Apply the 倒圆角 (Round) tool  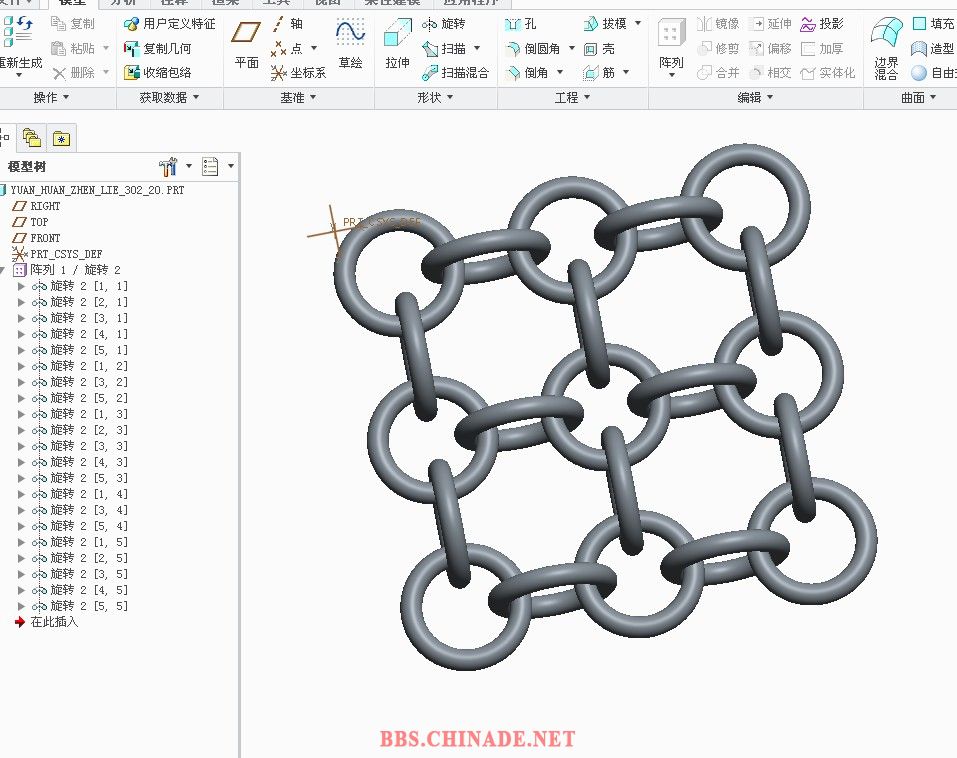533,48
